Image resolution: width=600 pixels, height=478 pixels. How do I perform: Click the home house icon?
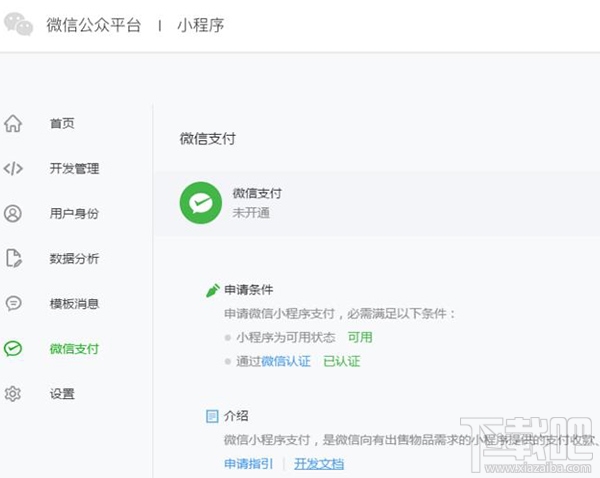coord(13,123)
